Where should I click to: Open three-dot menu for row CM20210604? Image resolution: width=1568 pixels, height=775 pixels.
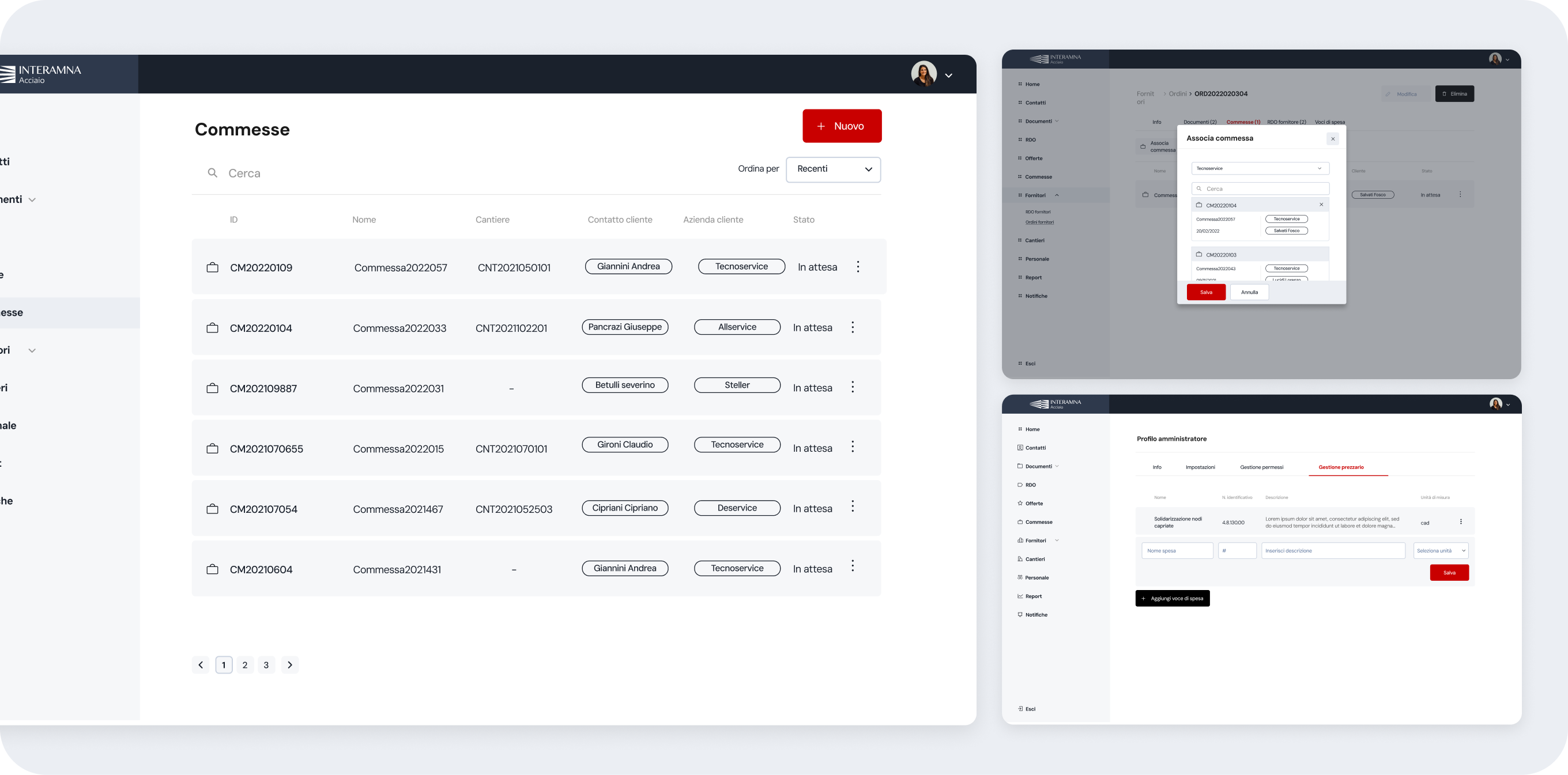tap(852, 566)
